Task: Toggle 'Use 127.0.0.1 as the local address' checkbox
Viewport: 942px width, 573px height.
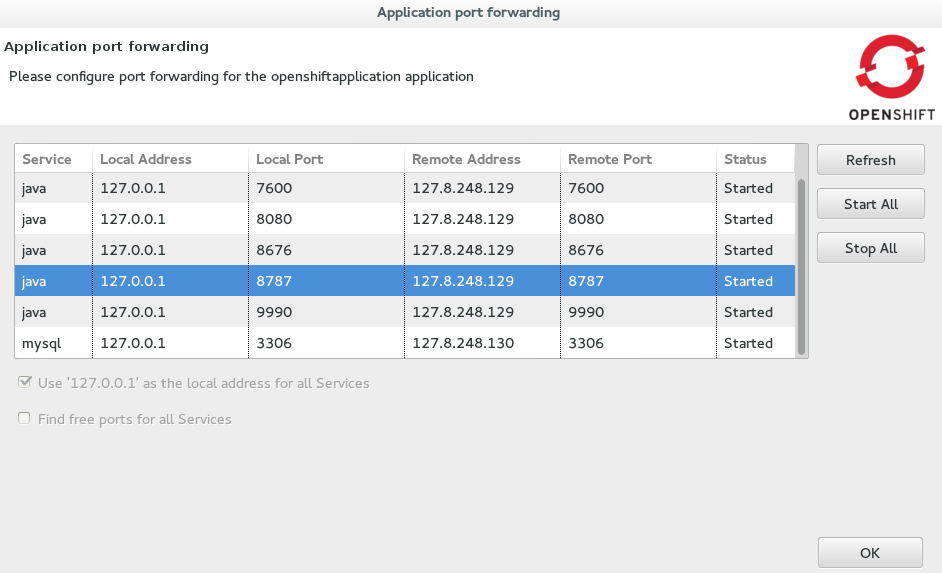Action: click(x=24, y=382)
